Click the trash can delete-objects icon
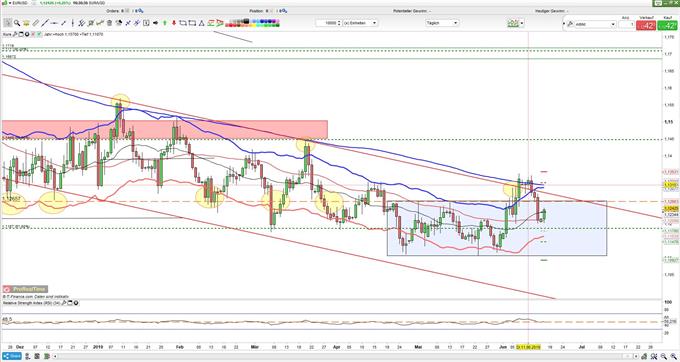 click(109, 23)
